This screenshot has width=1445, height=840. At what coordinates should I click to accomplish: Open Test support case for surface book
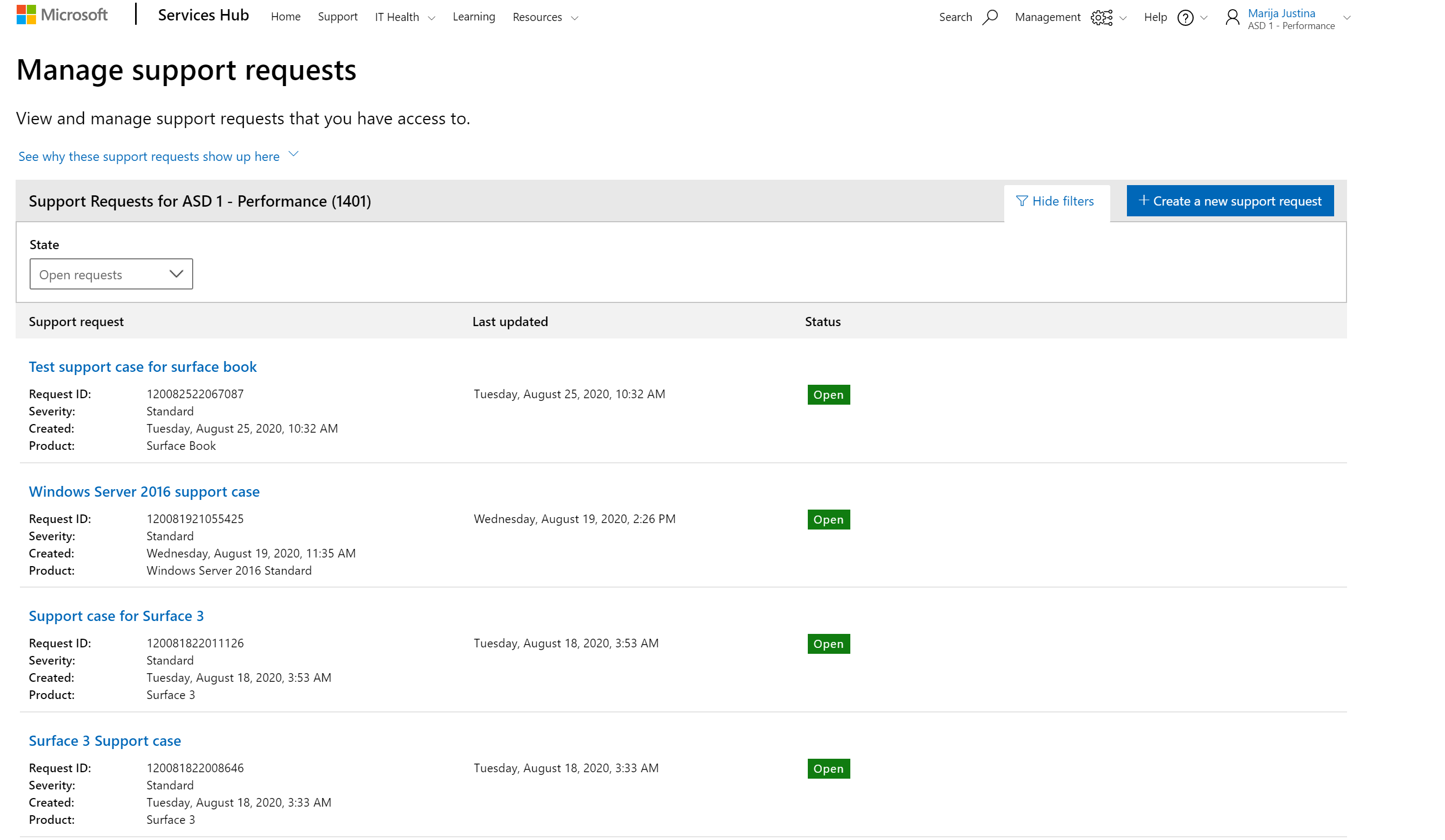point(143,366)
